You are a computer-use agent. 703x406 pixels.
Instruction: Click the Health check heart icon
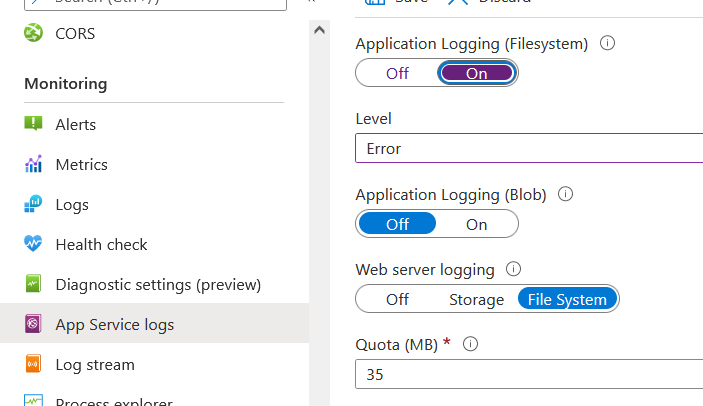33,243
